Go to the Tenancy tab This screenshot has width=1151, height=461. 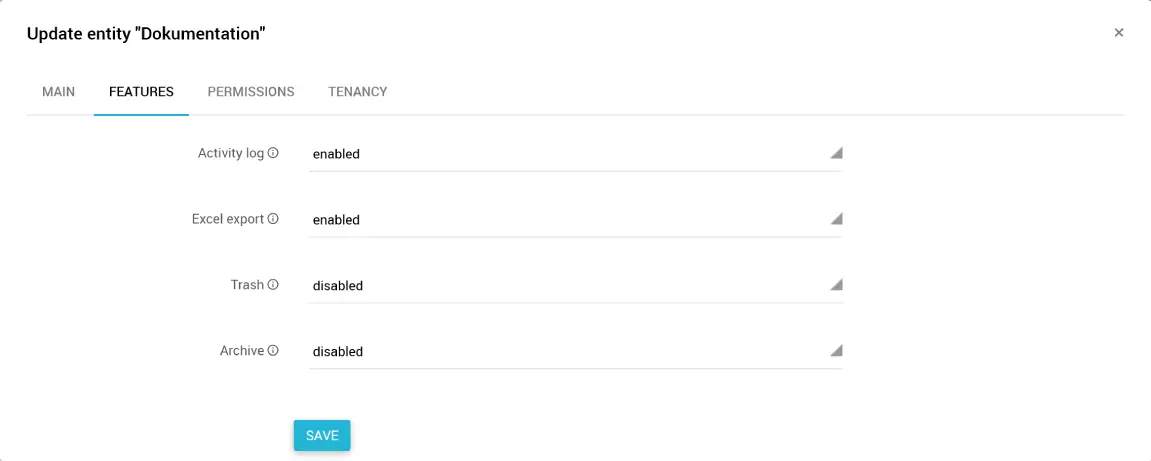[358, 92]
